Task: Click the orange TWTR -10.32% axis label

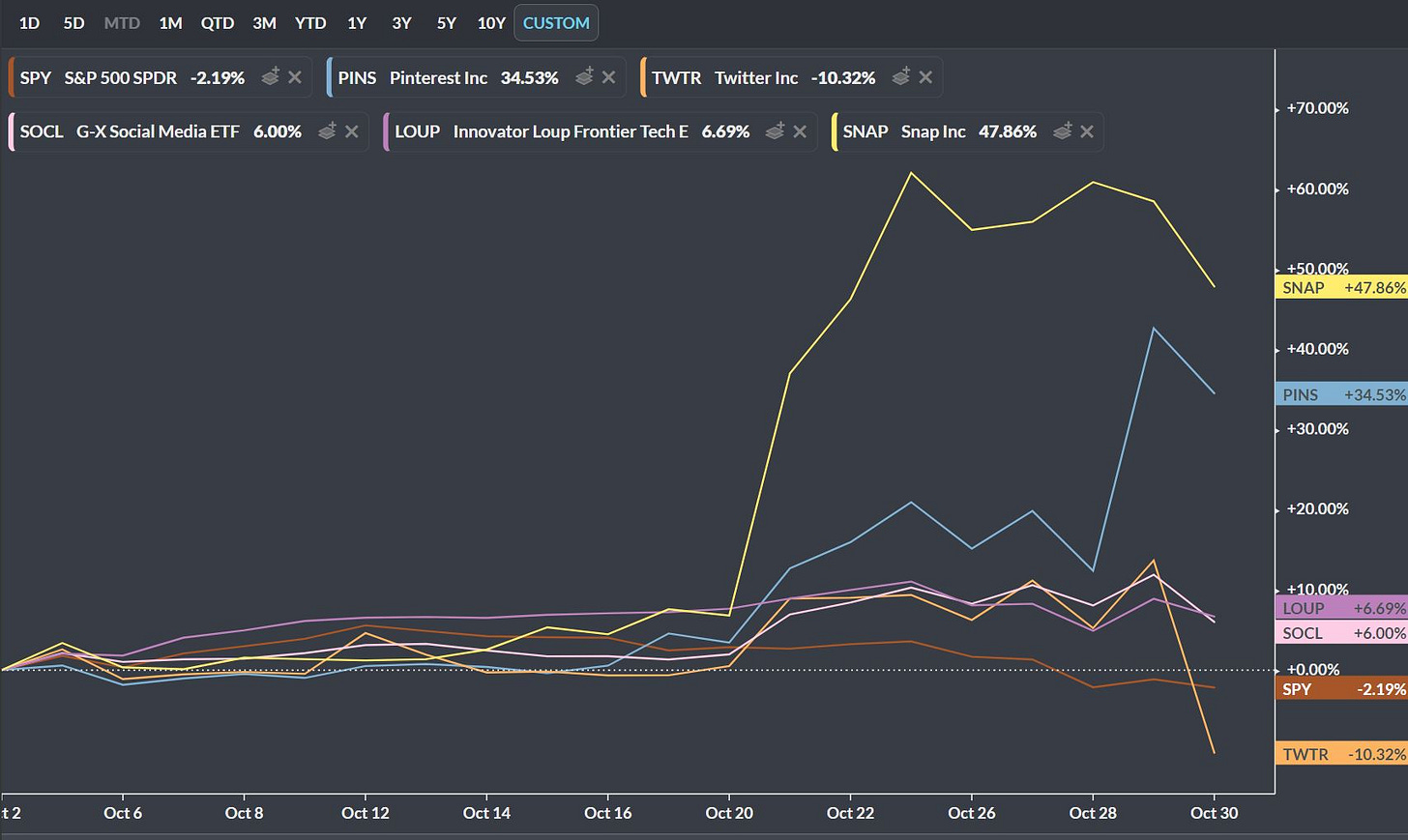Action: [x=1341, y=754]
